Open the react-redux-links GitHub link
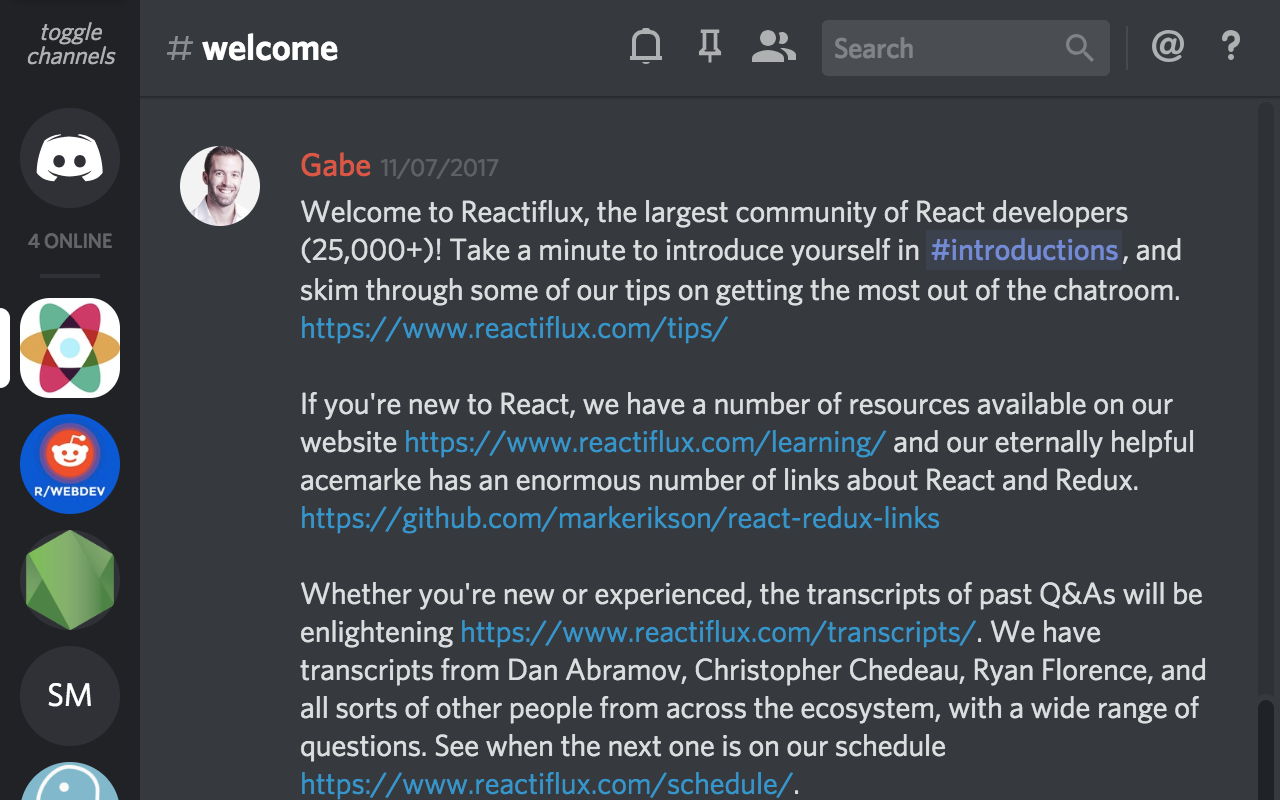 tap(620, 518)
